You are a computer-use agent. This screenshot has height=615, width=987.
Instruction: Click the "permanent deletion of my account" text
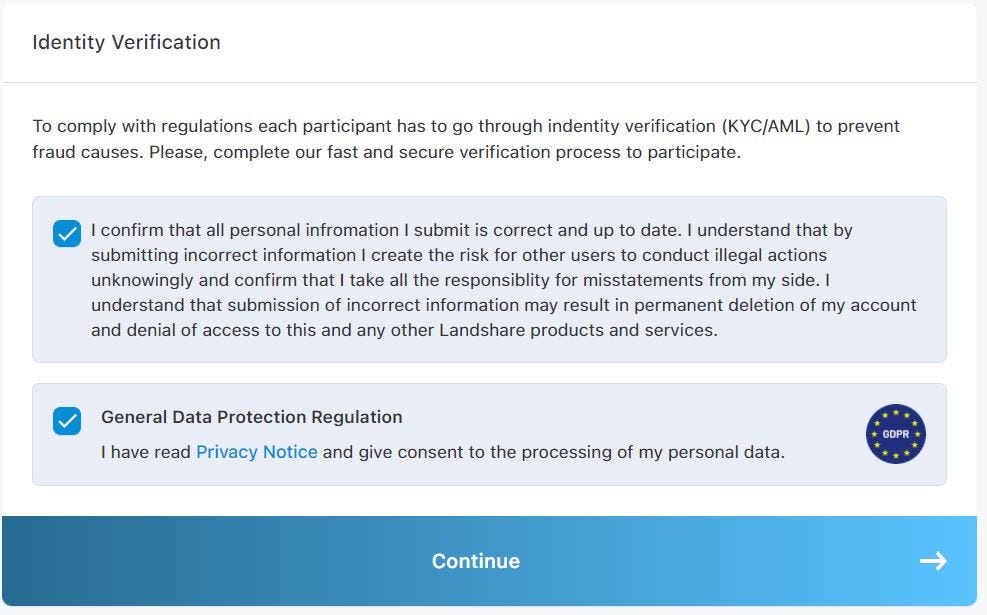[x=775, y=305]
